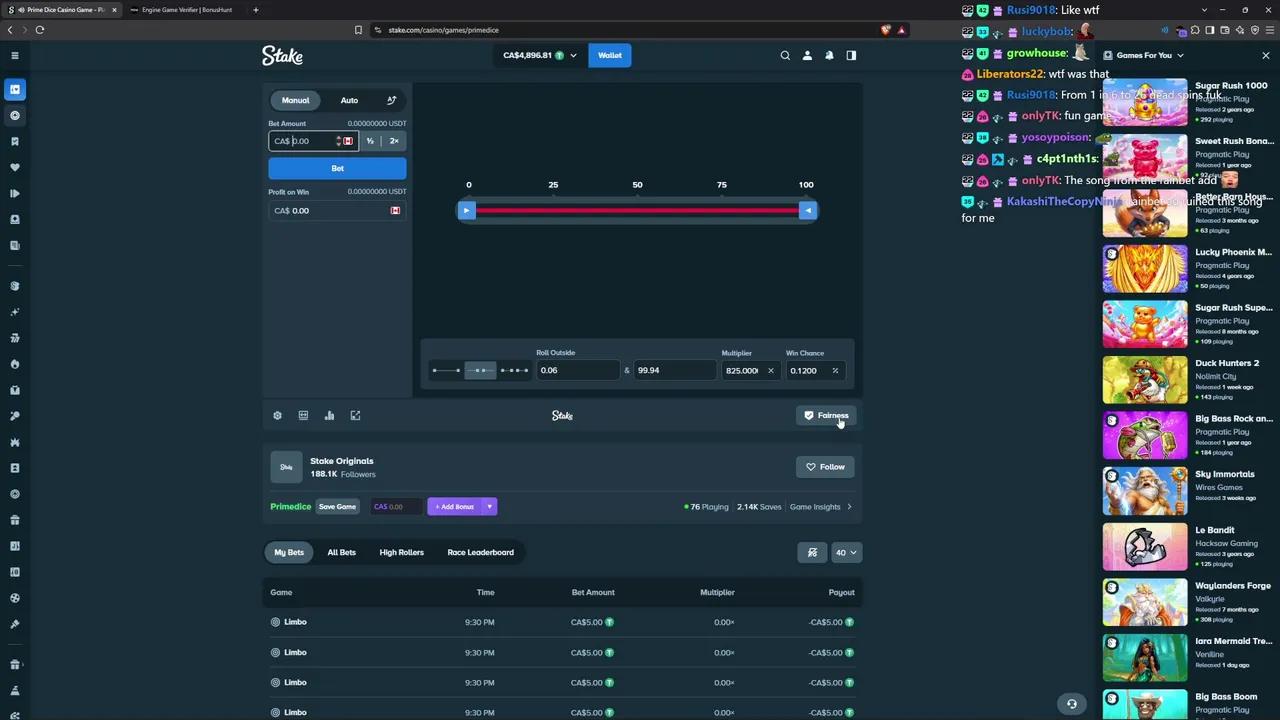1280x720 pixels.
Task: Click the Add Bonus button
Action: [x=454, y=507]
